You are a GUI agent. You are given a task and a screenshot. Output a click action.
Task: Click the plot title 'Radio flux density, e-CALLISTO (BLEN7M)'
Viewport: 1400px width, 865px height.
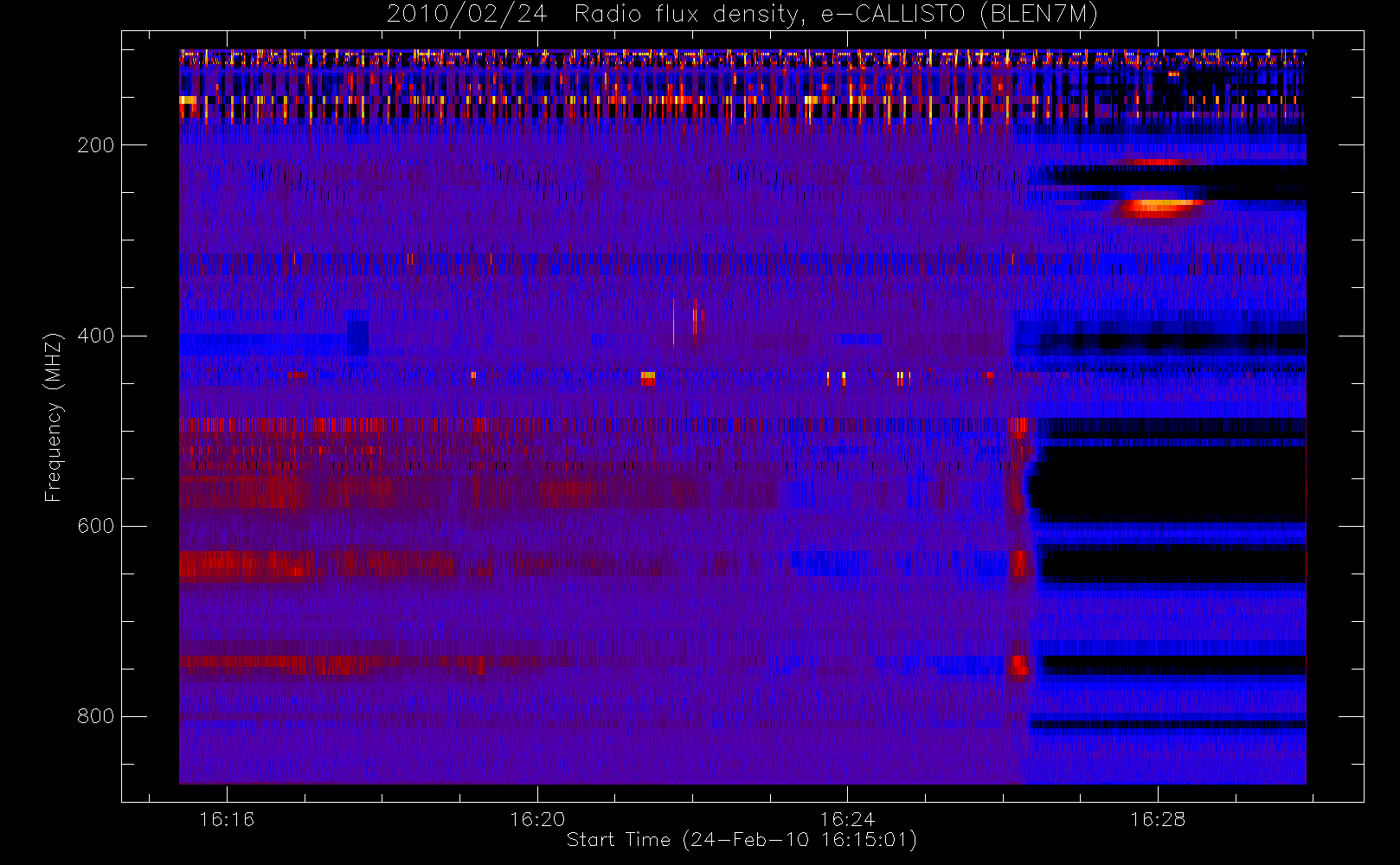click(836, 14)
